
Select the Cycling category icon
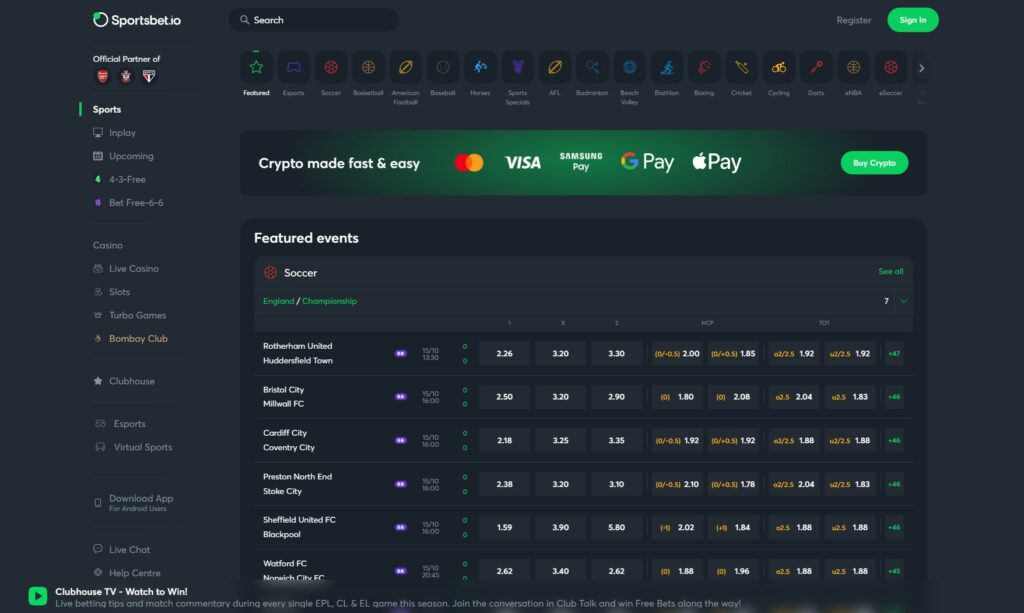778,67
